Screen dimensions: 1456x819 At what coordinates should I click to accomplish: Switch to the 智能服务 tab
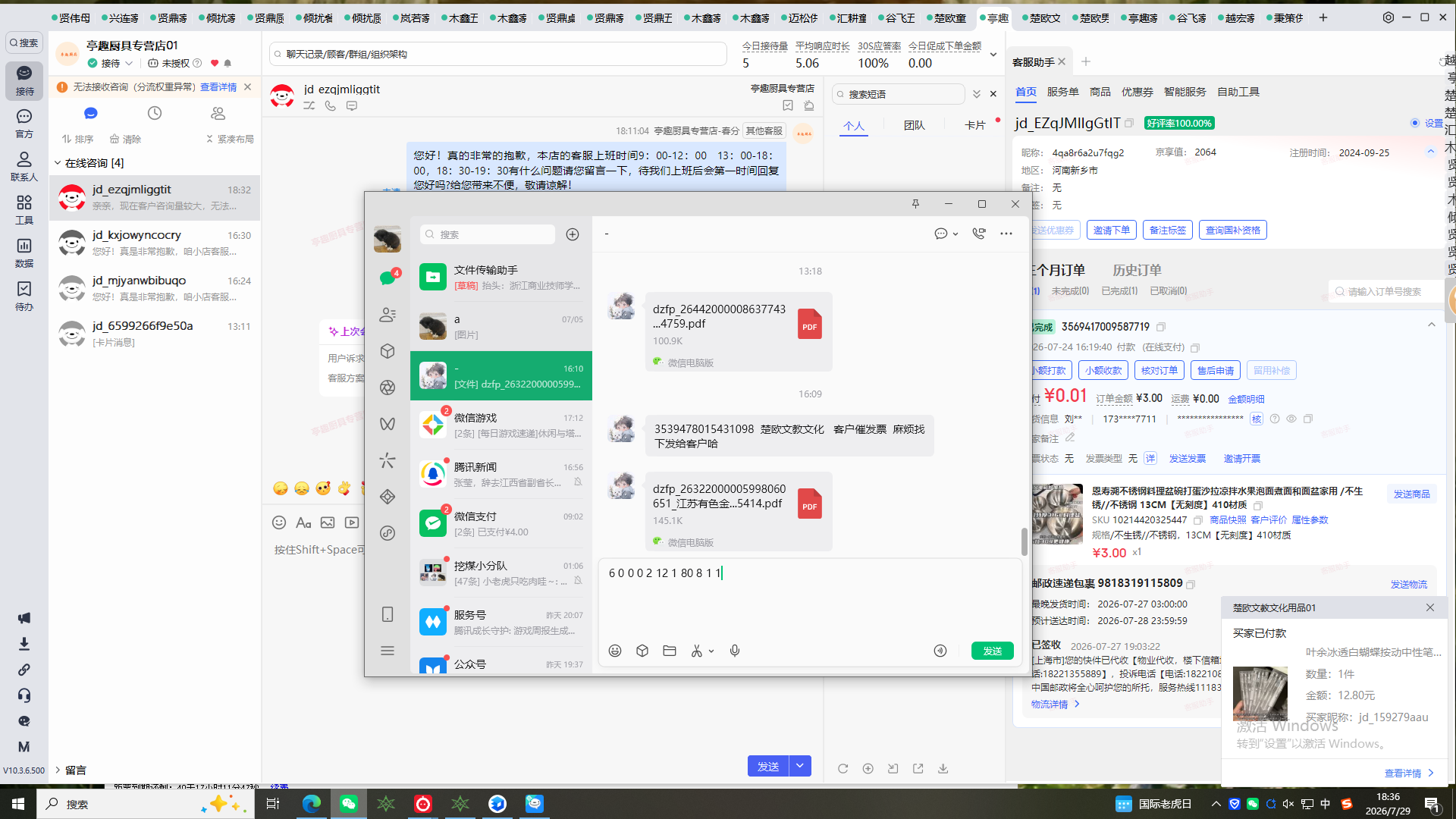pos(1185,92)
